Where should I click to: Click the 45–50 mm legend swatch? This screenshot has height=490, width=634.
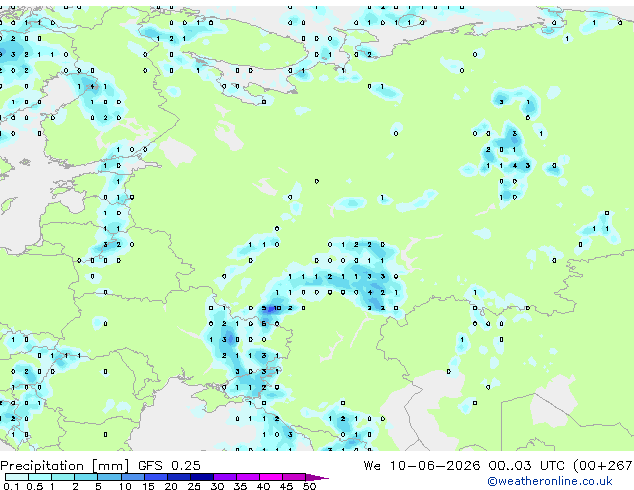(x=294, y=477)
